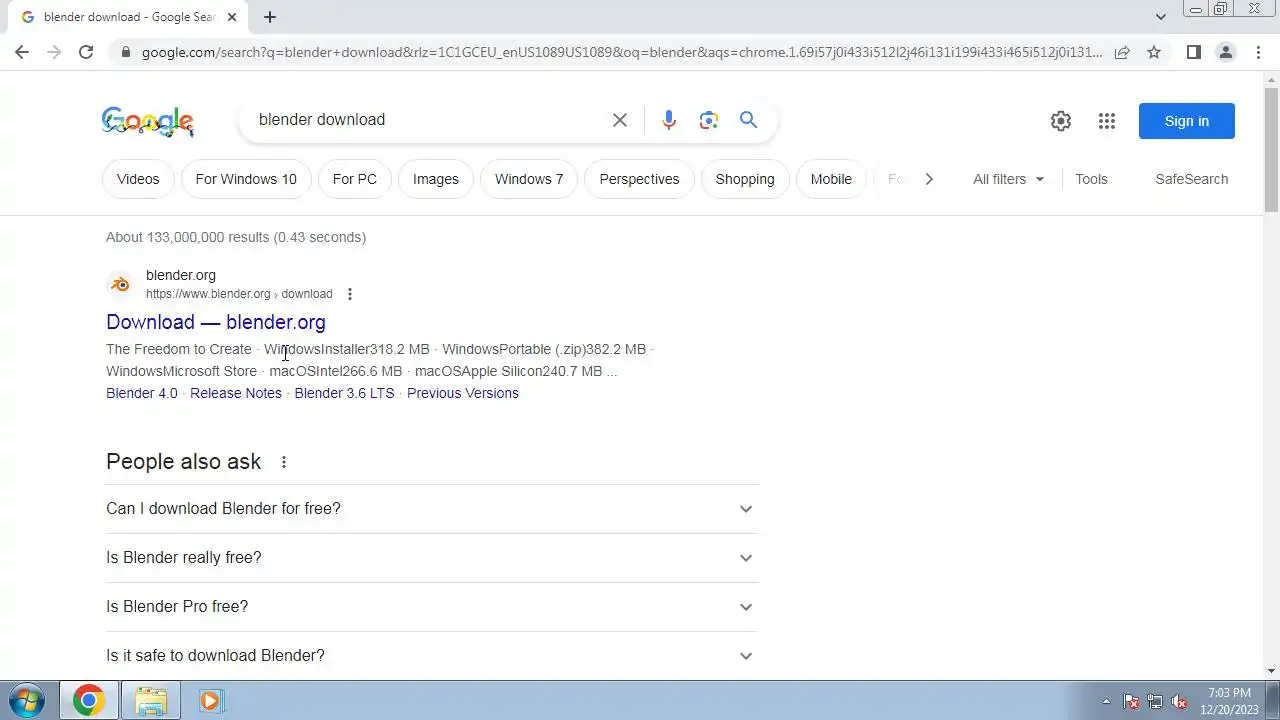This screenshot has width=1280, height=720.
Task: Click the taskbar clock showing 7:03 PM
Action: coord(1229,701)
